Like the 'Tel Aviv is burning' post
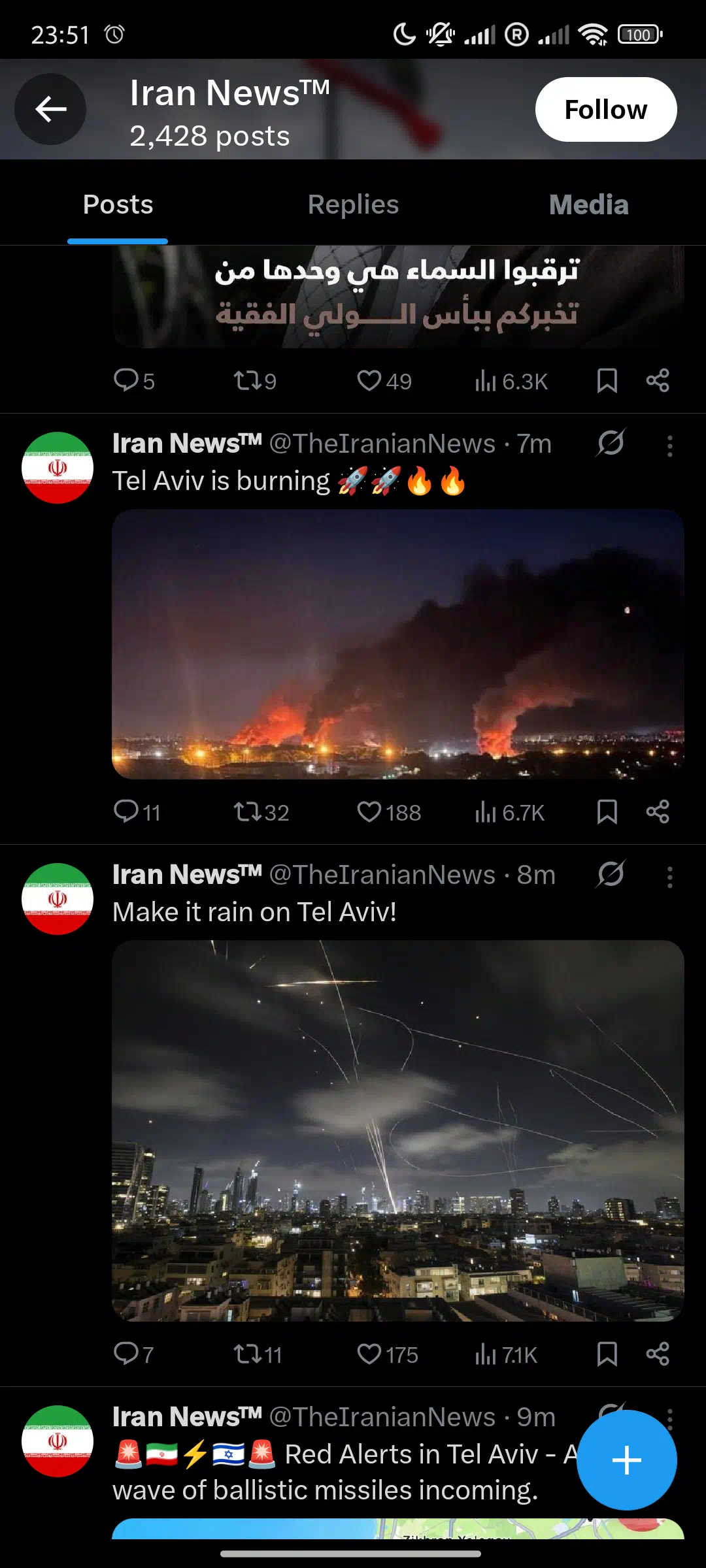The width and height of the screenshot is (706, 1568). [x=388, y=812]
